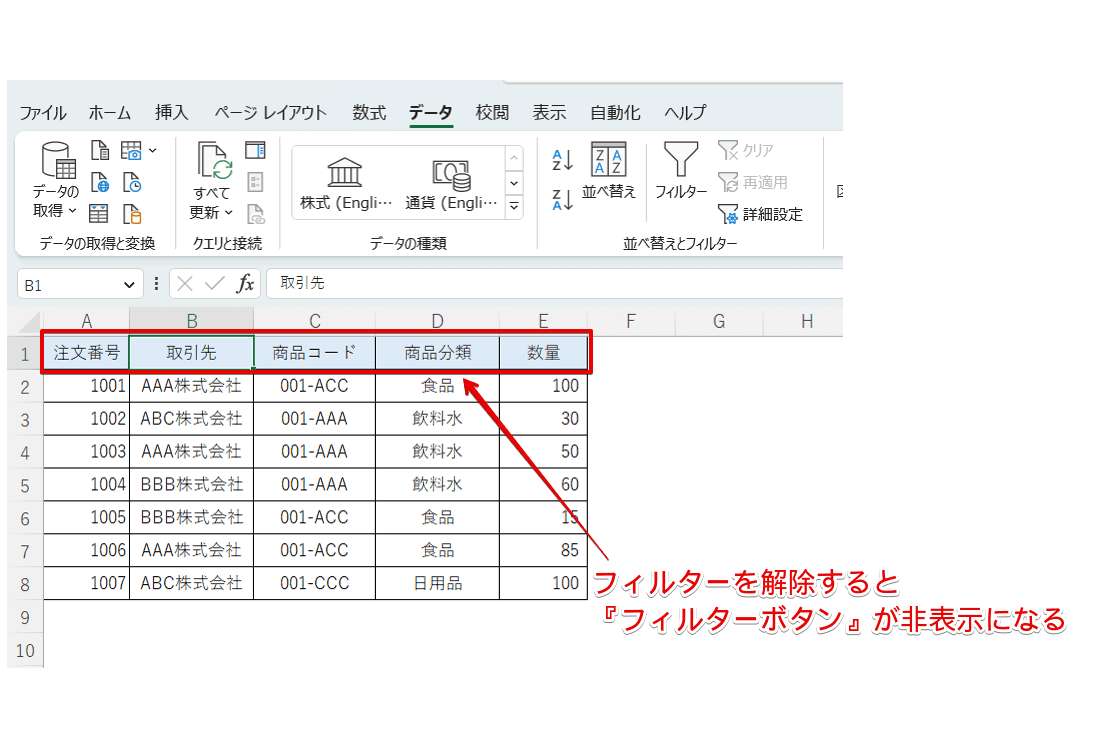Open the 並べ替え sort dialog
This screenshot has height=750, width=1100.
point(608,170)
